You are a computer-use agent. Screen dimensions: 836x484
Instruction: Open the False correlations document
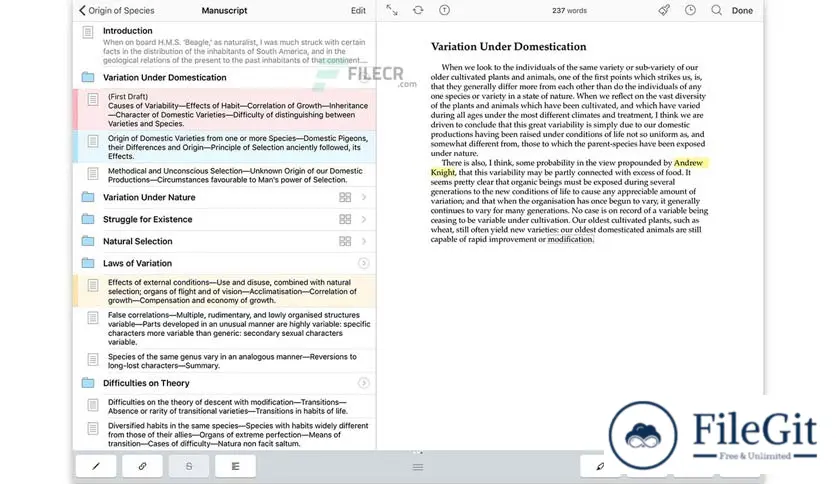(224, 328)
